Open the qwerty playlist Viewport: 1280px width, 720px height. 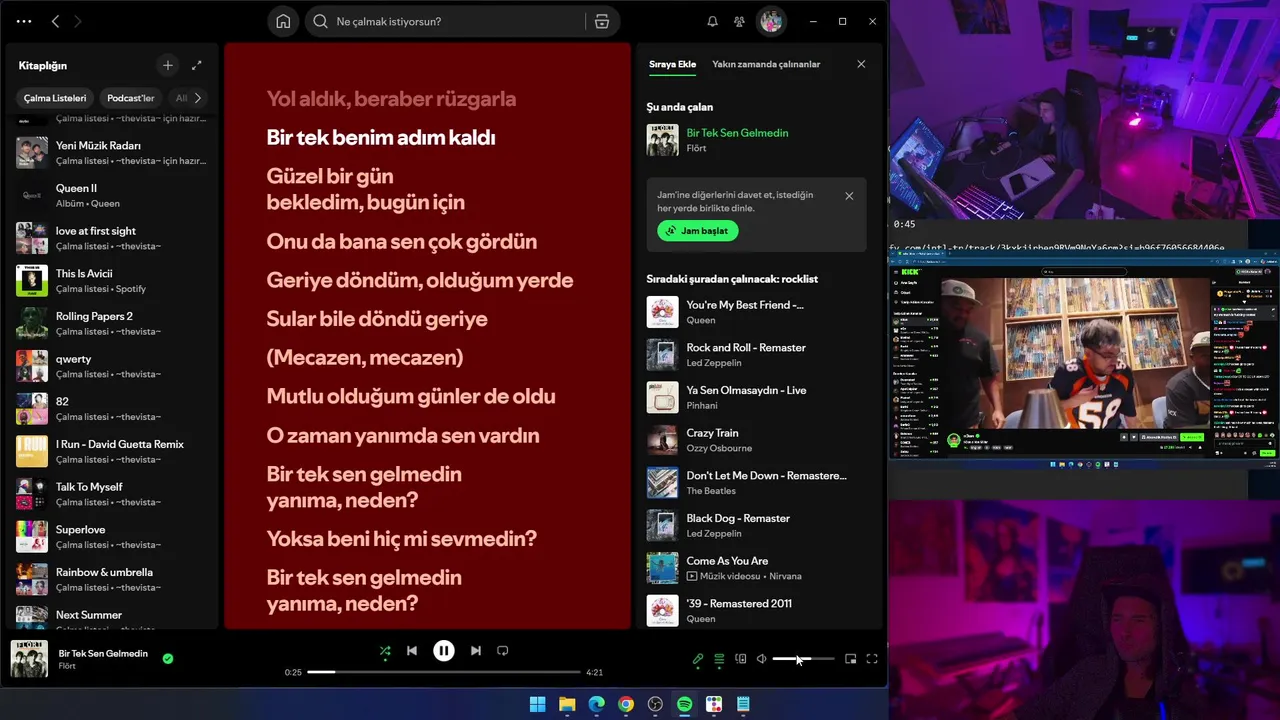(112, 366)
